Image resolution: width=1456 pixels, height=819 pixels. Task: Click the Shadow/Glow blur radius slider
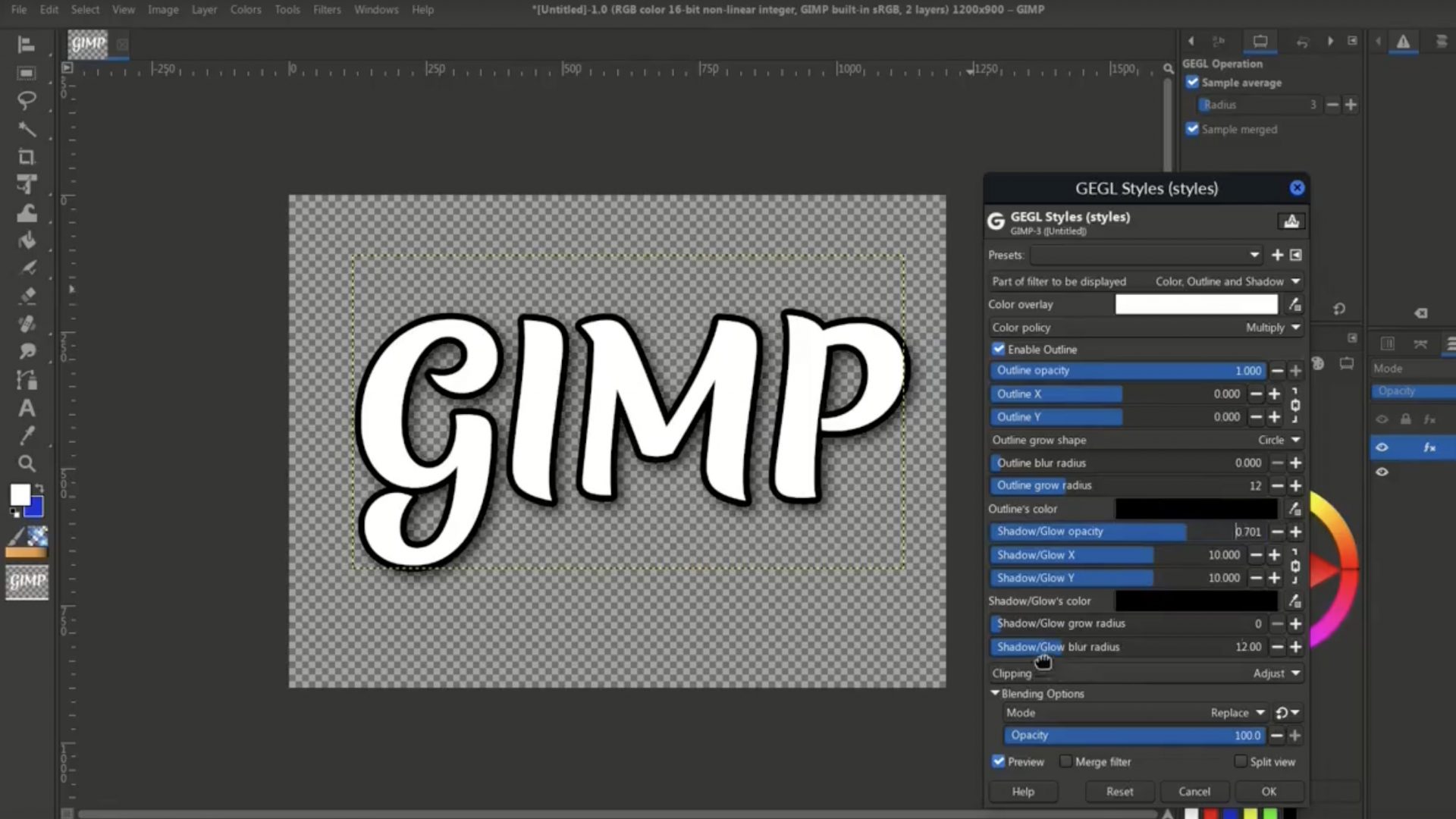click(x=1128, y=647)
